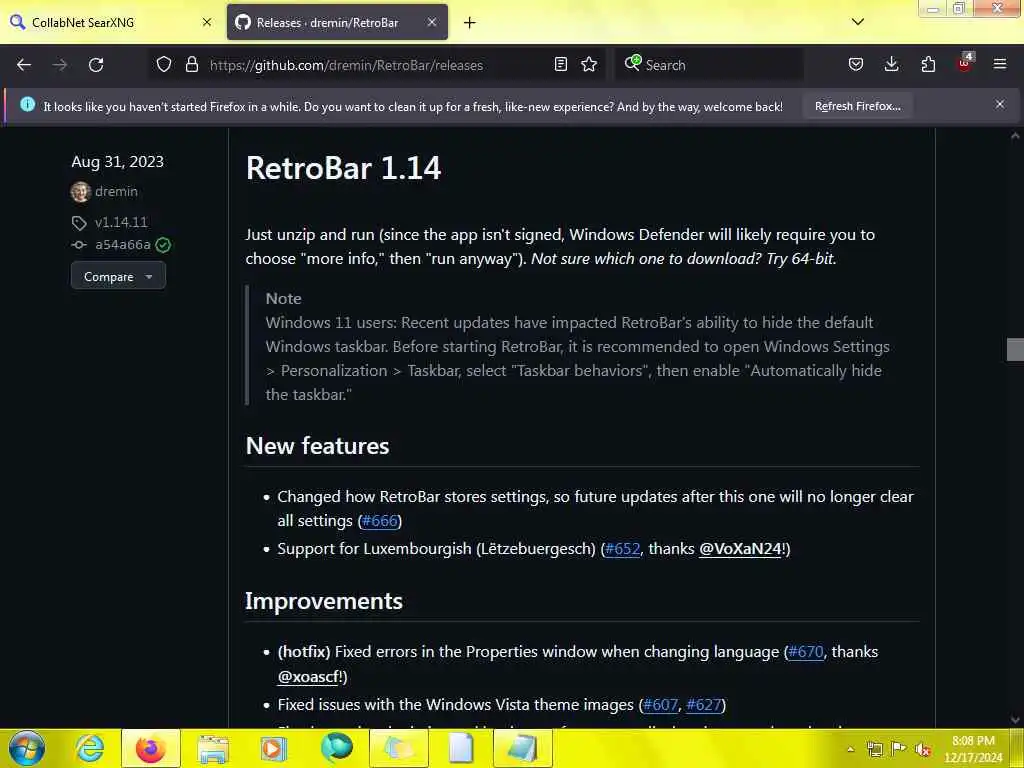1024x768 pixels.
Task: Click the Improvements heading
Action: click(324, 601)
